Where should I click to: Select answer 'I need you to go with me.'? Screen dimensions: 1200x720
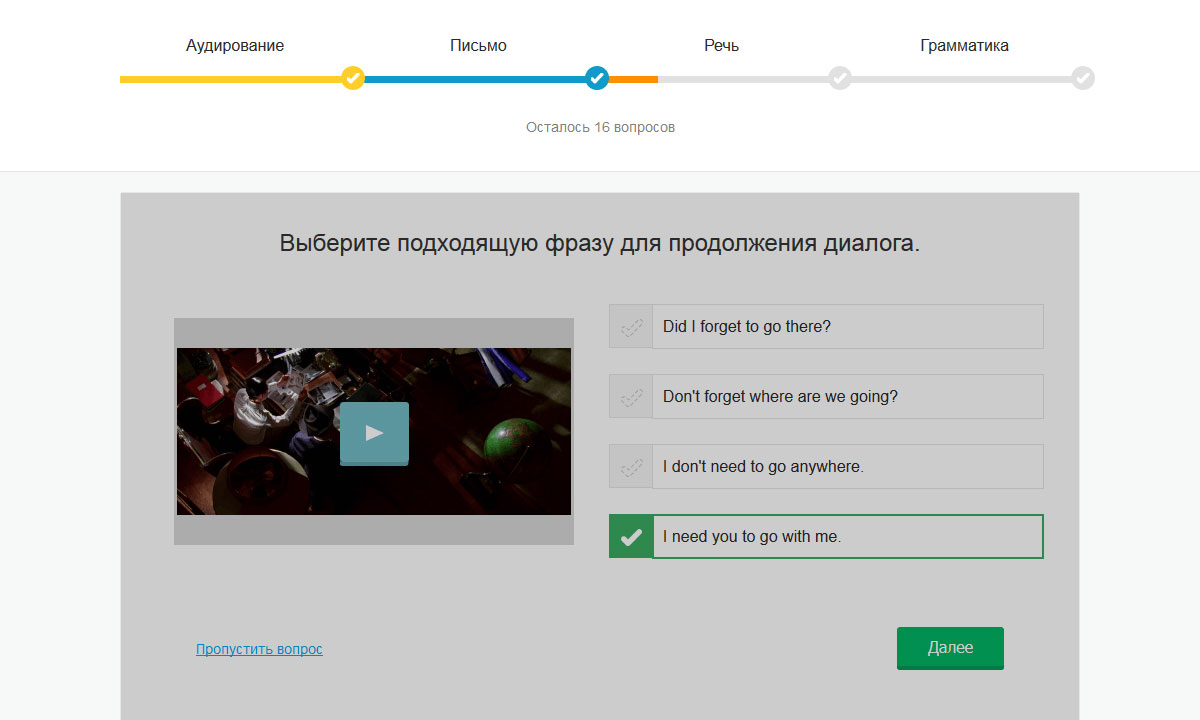coord(826,536)
